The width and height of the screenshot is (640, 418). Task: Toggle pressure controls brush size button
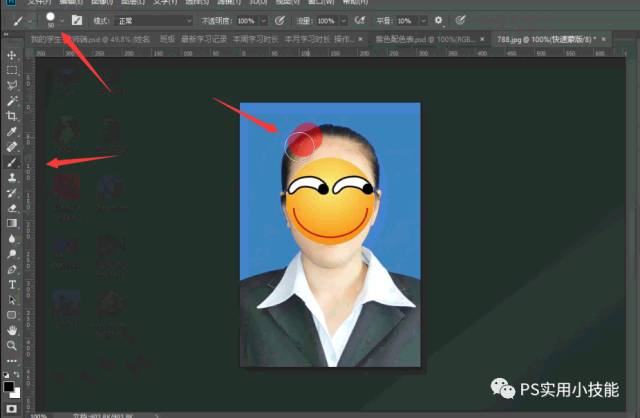click(x=460, y=20)
